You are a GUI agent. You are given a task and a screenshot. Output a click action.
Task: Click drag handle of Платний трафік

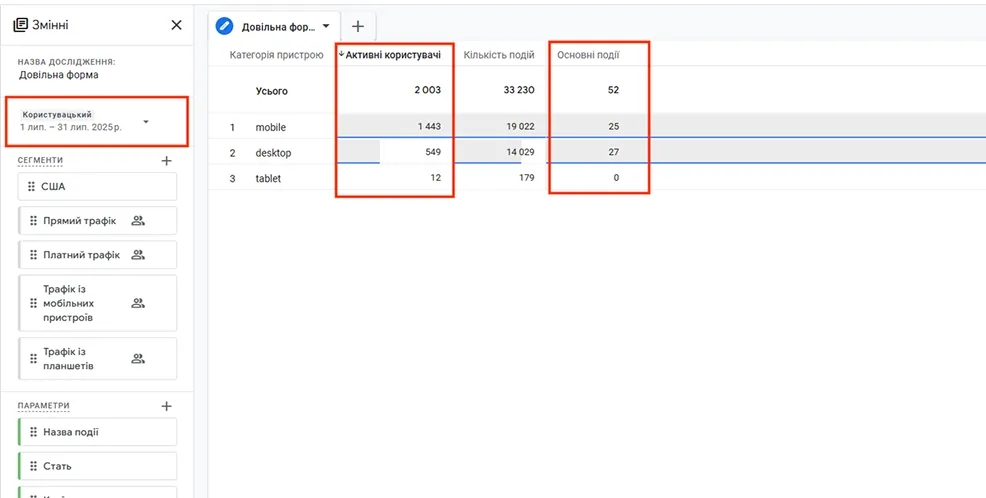[x=34, y=255]
